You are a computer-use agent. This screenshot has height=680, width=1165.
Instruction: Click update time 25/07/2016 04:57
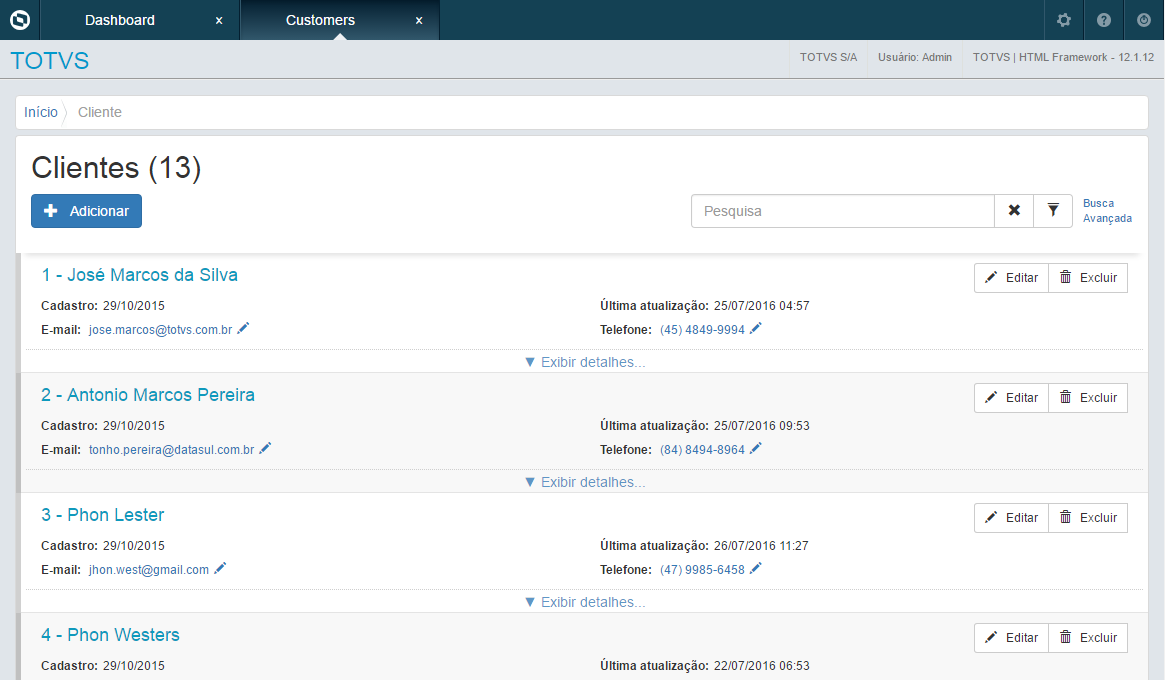762,305
